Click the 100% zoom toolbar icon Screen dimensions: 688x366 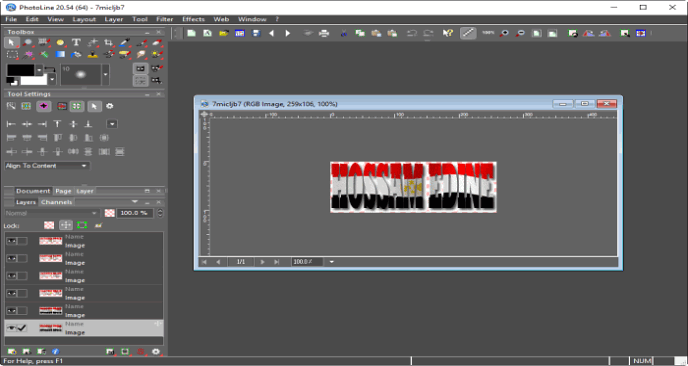coord(488,33)
